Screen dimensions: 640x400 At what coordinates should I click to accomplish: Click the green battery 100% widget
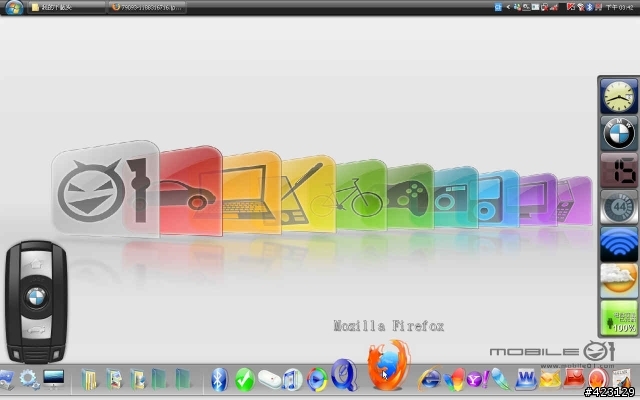coord(619,318)
